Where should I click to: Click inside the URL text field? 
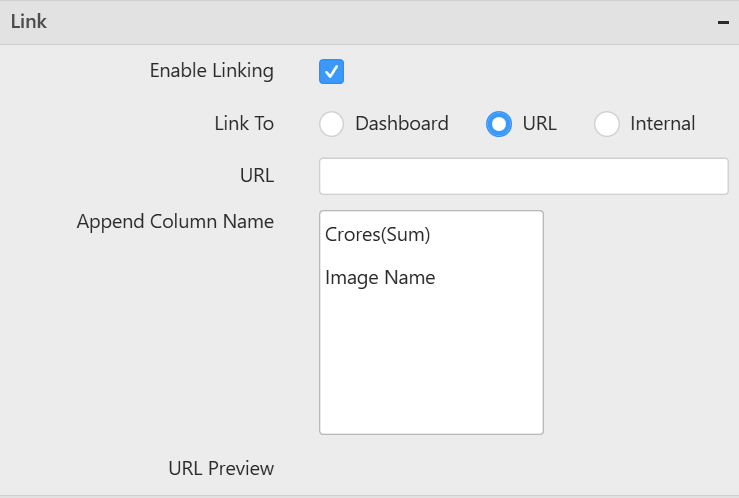pos(523,176)
